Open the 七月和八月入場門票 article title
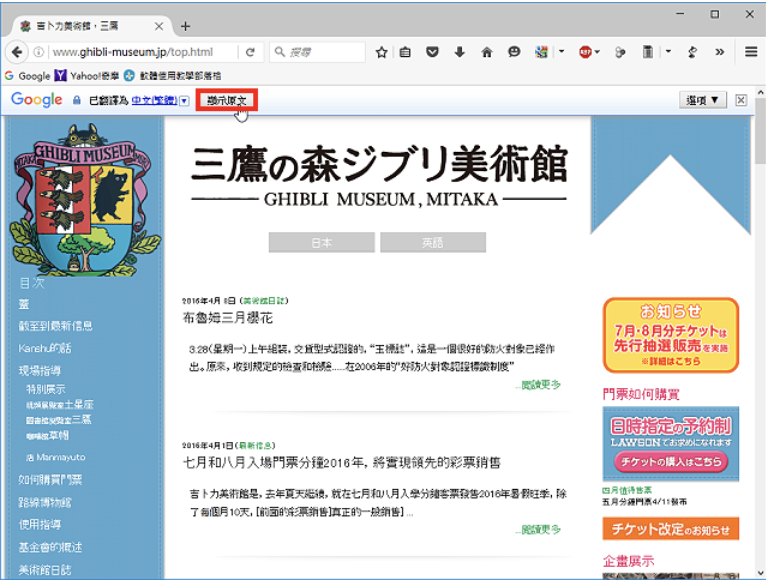The image size is (766, 582). (x=341, y=462)
